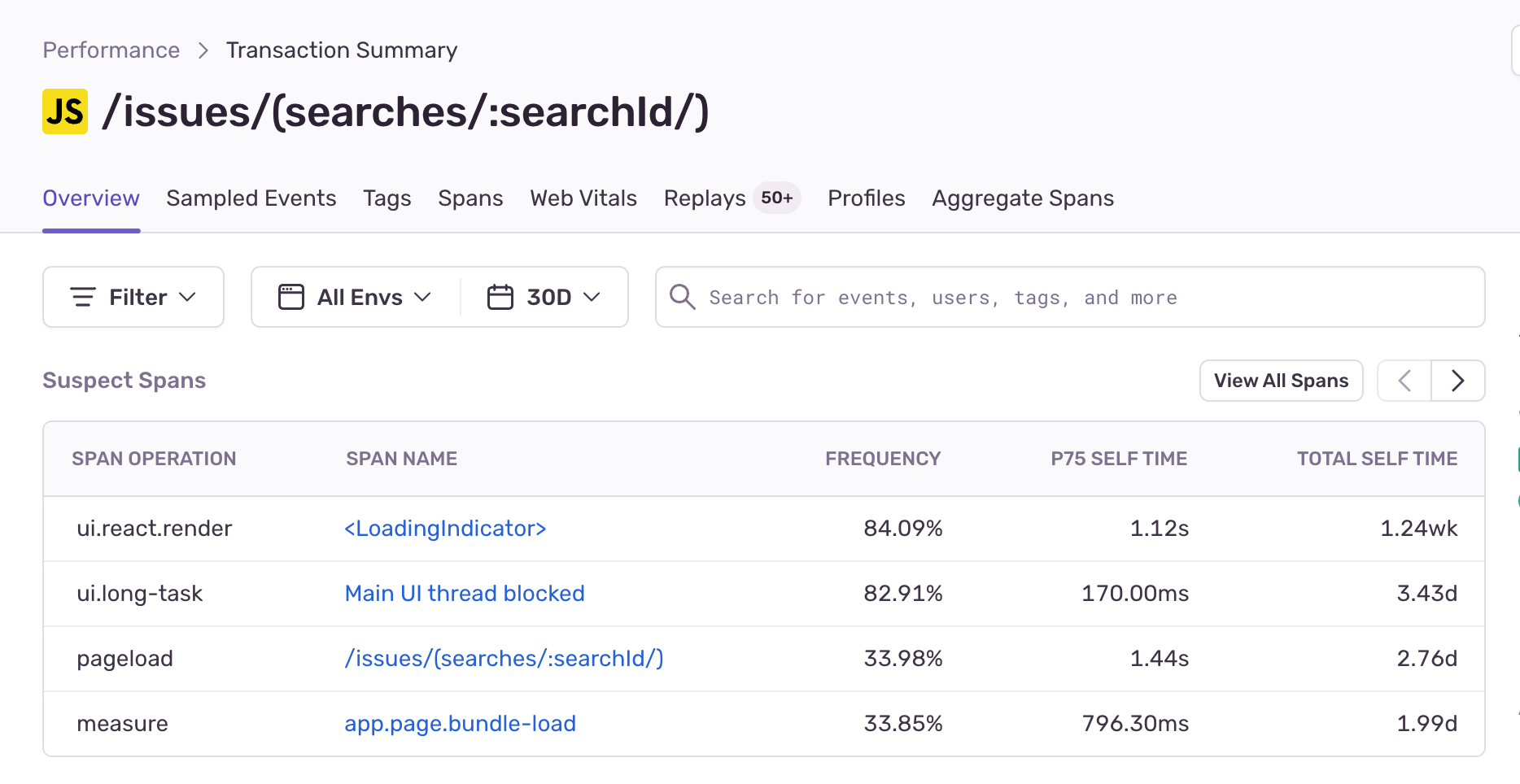Click the All Envs window icon

(290, 297)
